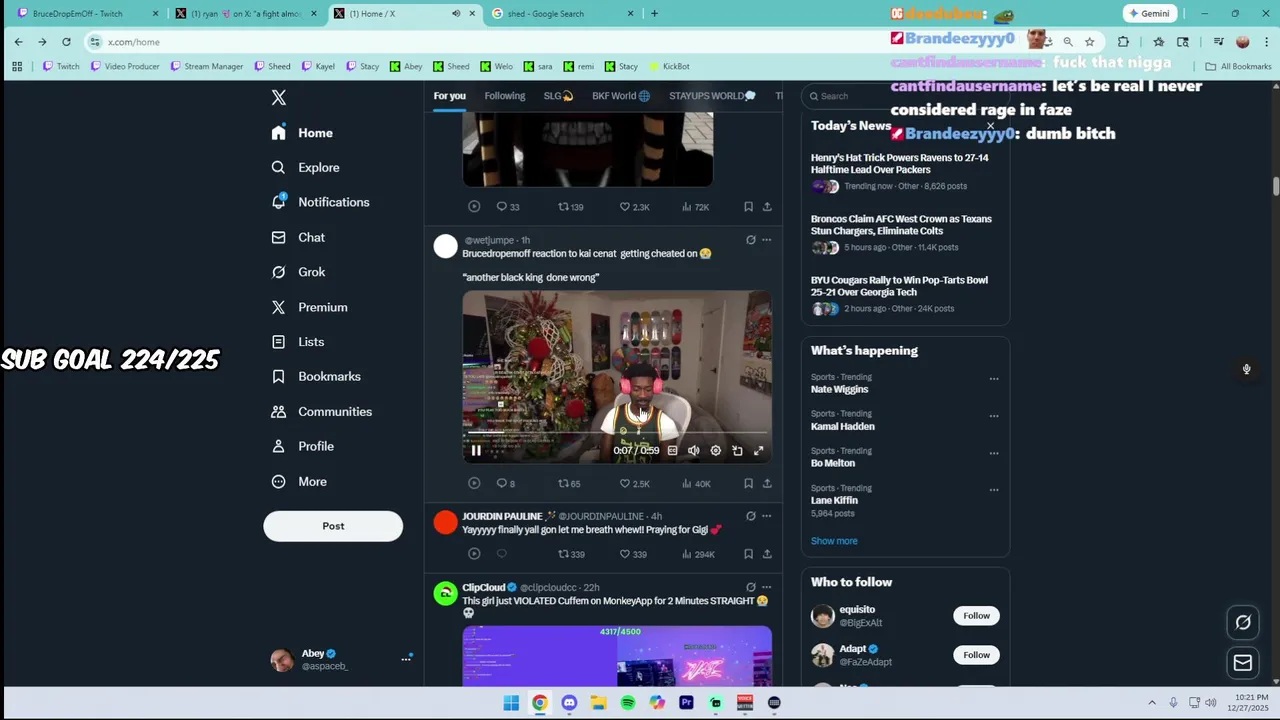Pause the playing video
The image size is (1280, 720).
coord(476,451)
